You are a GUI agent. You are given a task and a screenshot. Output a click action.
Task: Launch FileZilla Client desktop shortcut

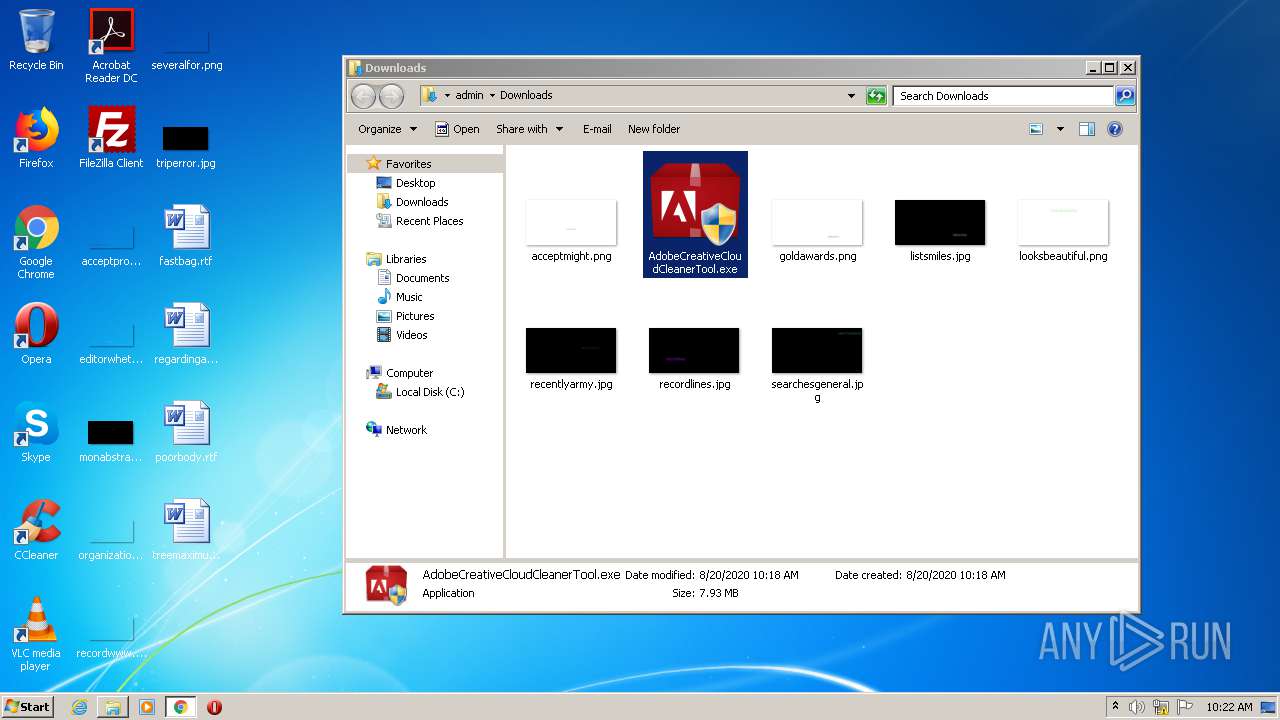(x=111, y=138)
